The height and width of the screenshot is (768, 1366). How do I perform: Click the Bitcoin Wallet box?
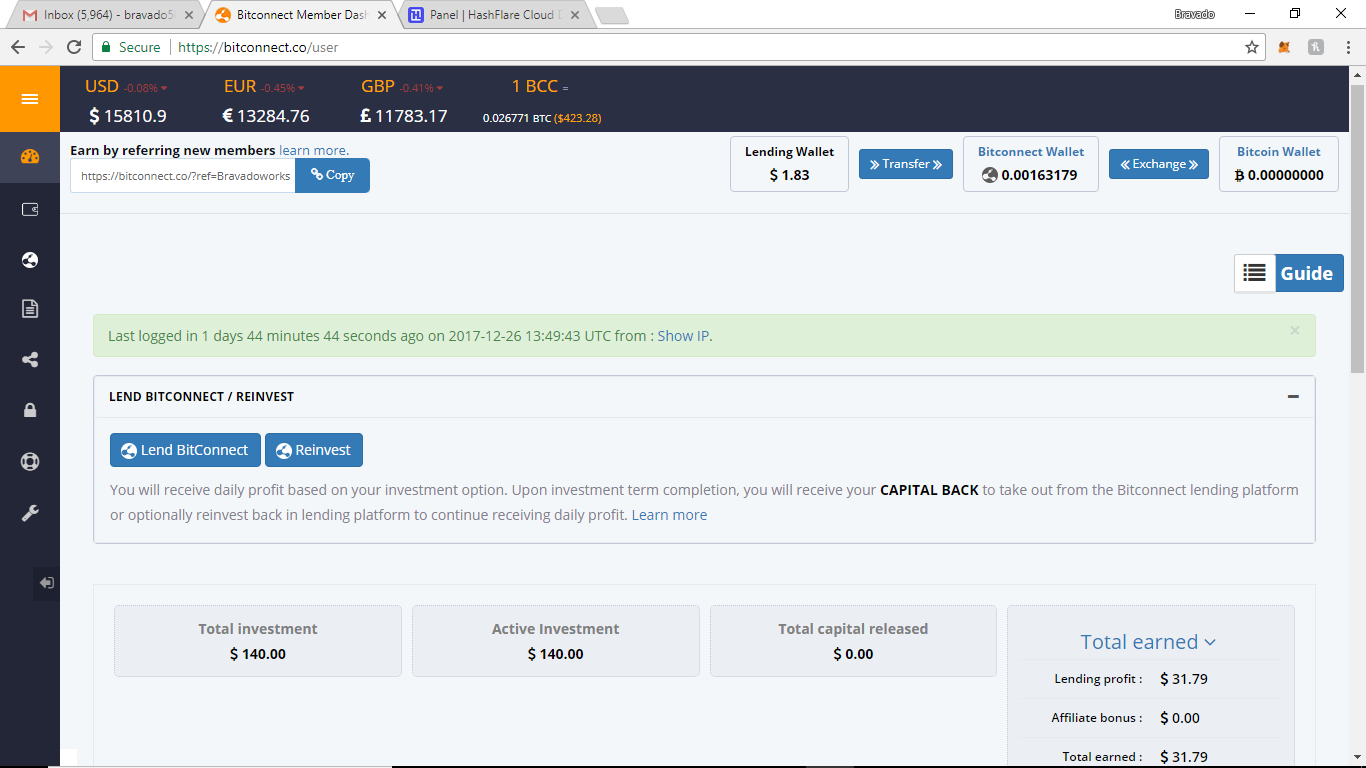click(x=1279, y=164)
